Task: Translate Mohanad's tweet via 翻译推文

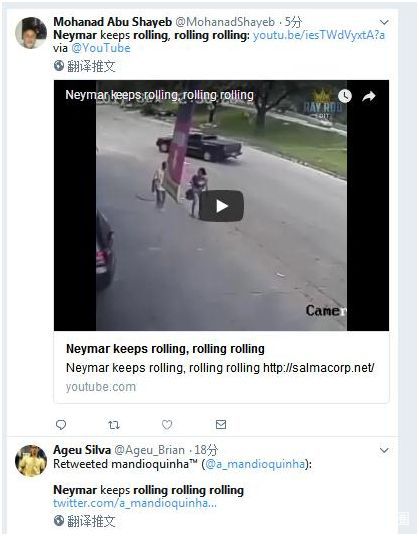Action: [x=84, y=66]
